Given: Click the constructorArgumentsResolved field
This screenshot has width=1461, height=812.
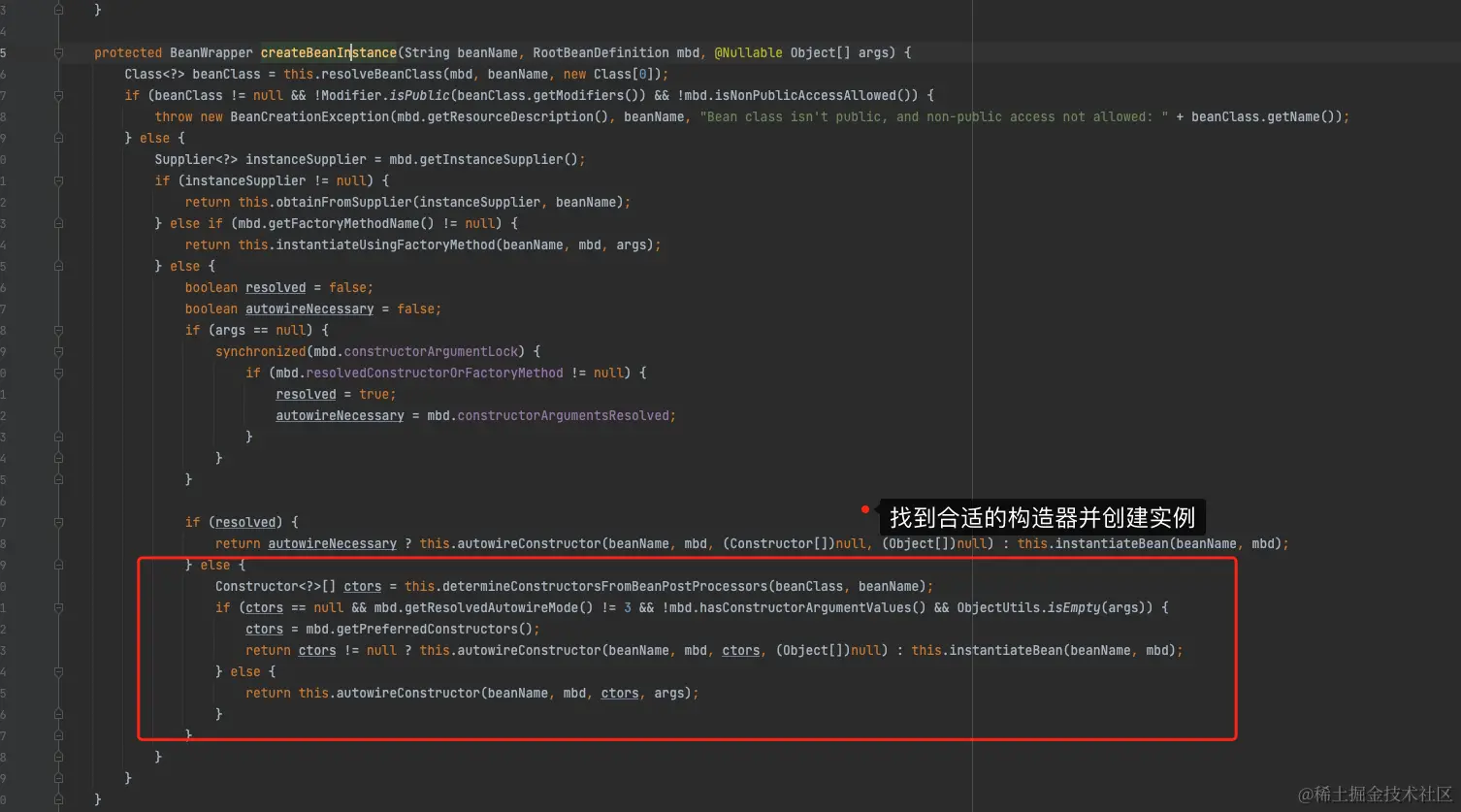Looking at the screenshot, I should coord(563,415).
